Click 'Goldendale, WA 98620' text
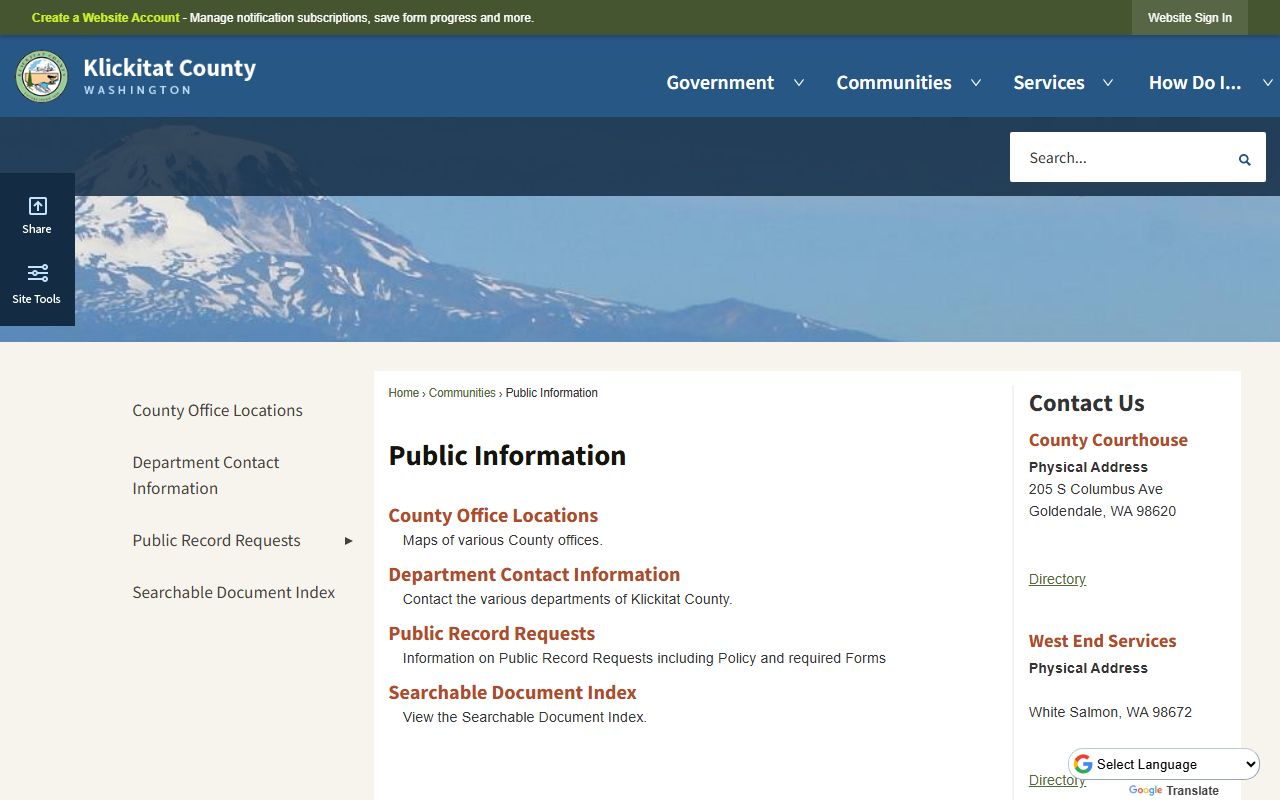Screen dimensions: 1280x800 coord(1102,511)
